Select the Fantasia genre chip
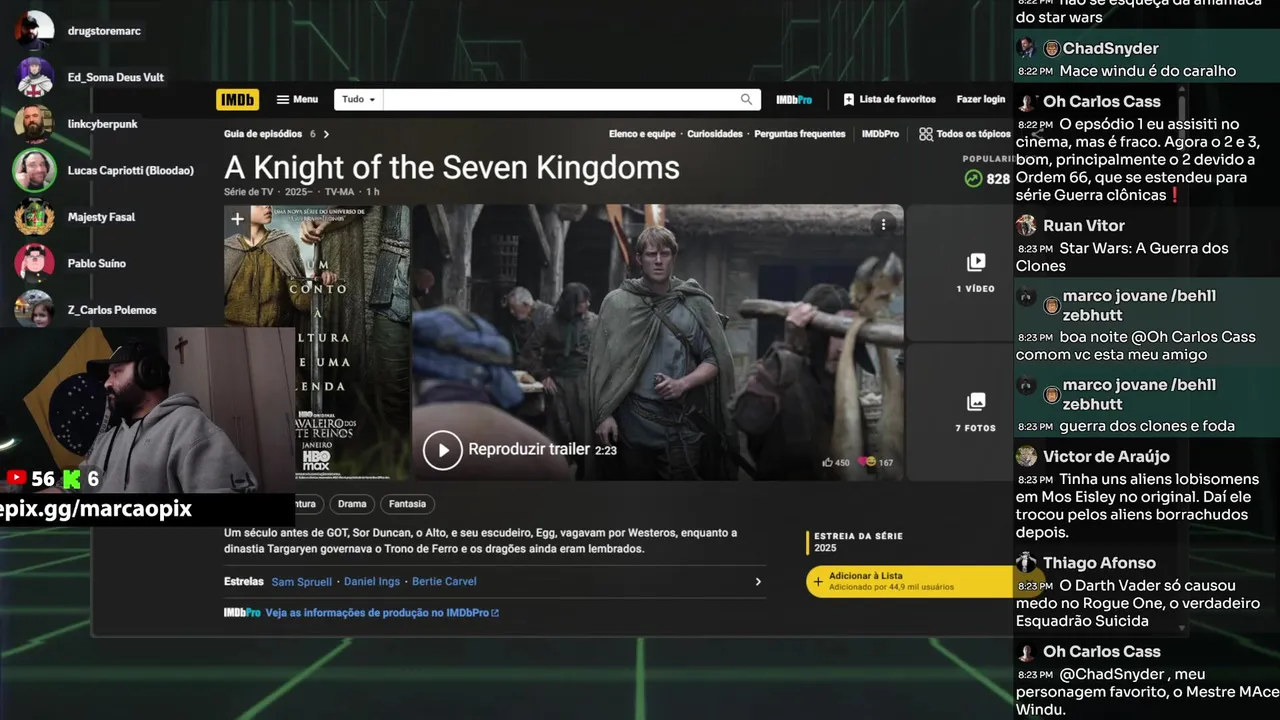1280x720 pixels. [x=407, y=504]
